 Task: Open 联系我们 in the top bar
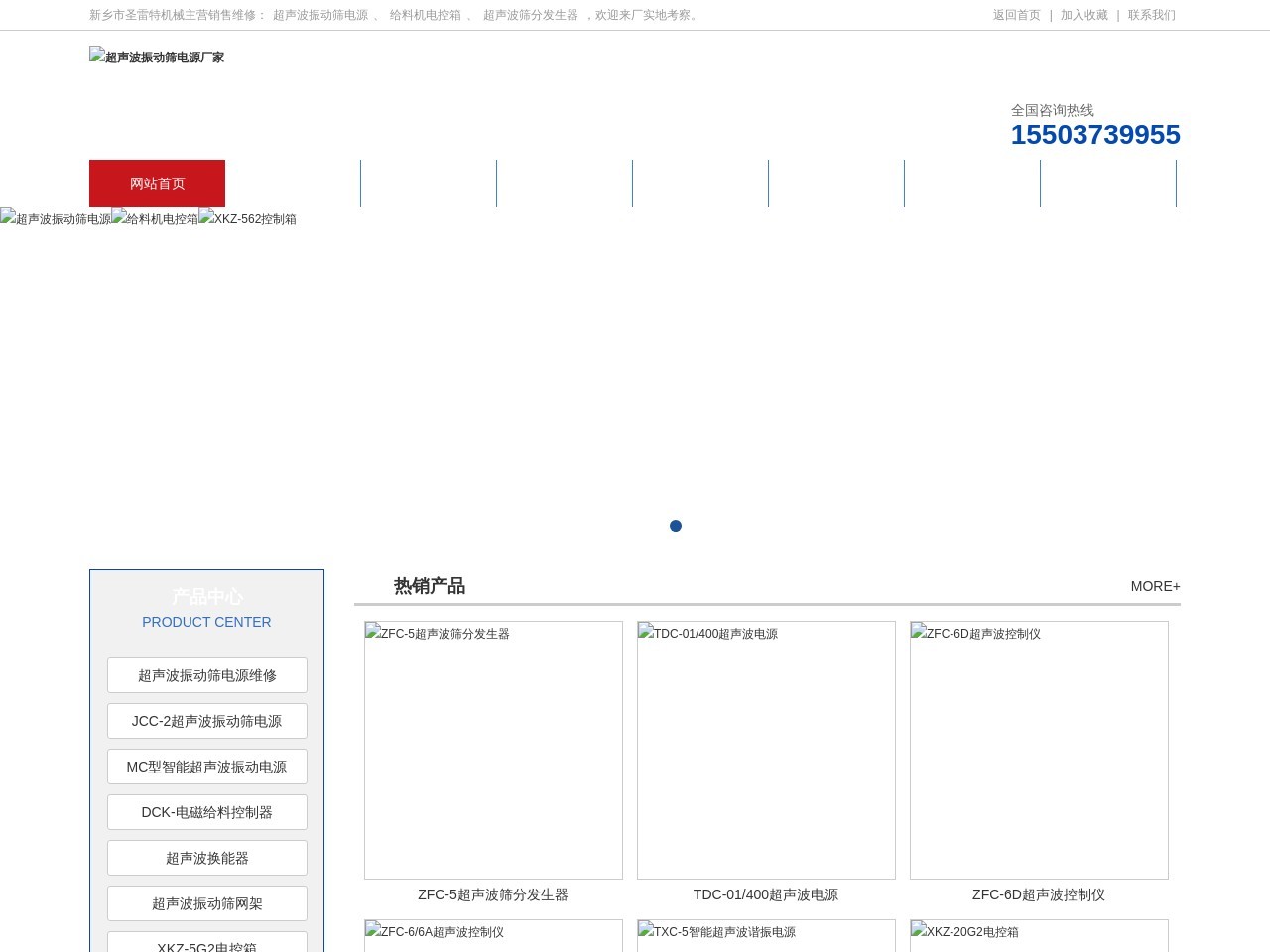(1151, 15)
